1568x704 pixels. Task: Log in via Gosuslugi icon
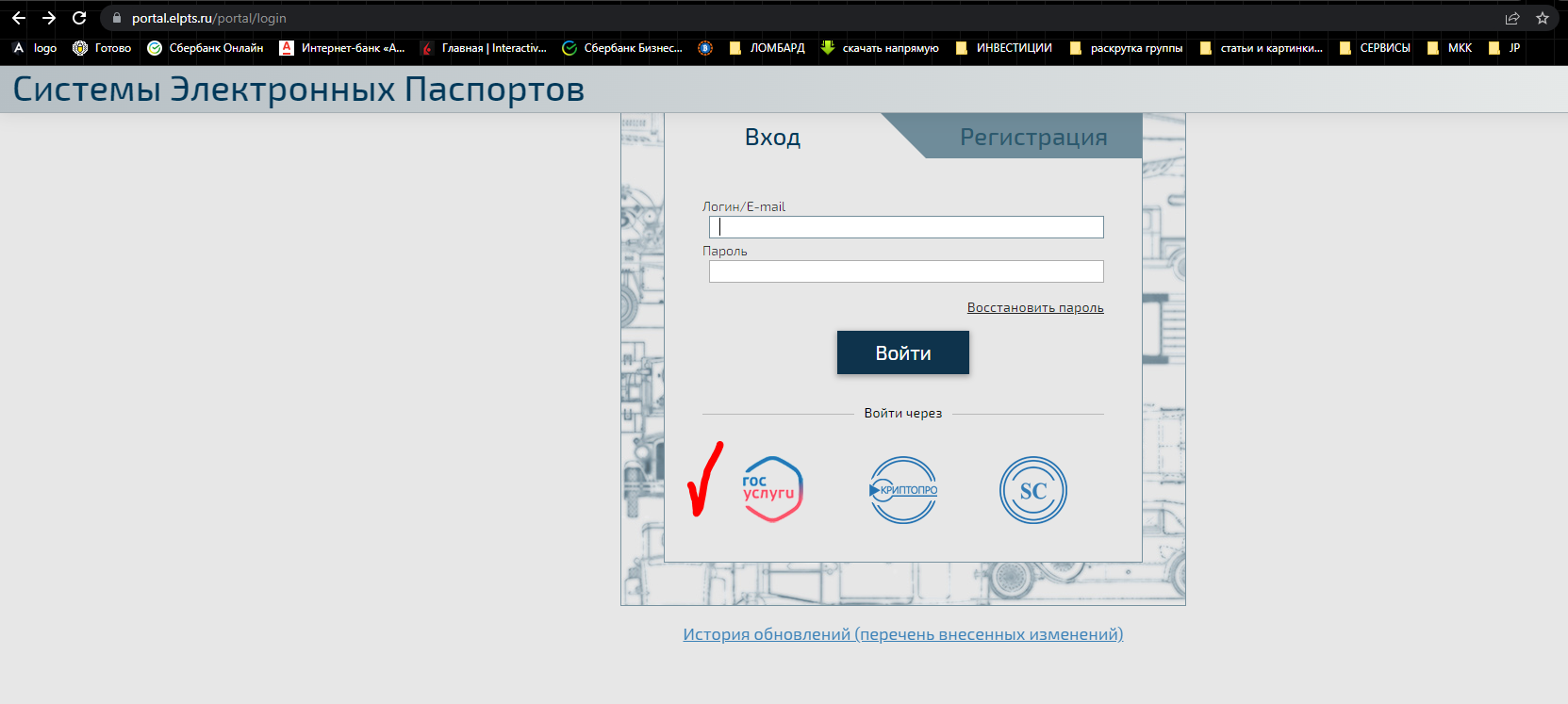click(x=772, y=489)
